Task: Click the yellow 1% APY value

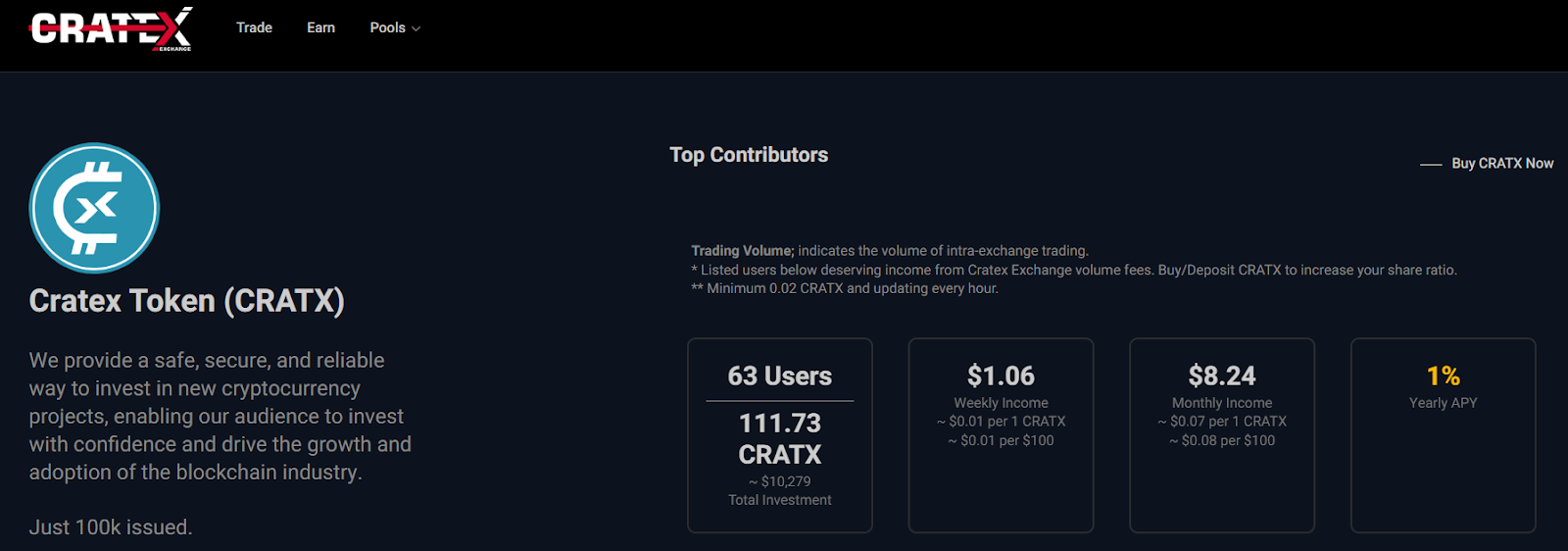Action: click(x=1443, y=376)
